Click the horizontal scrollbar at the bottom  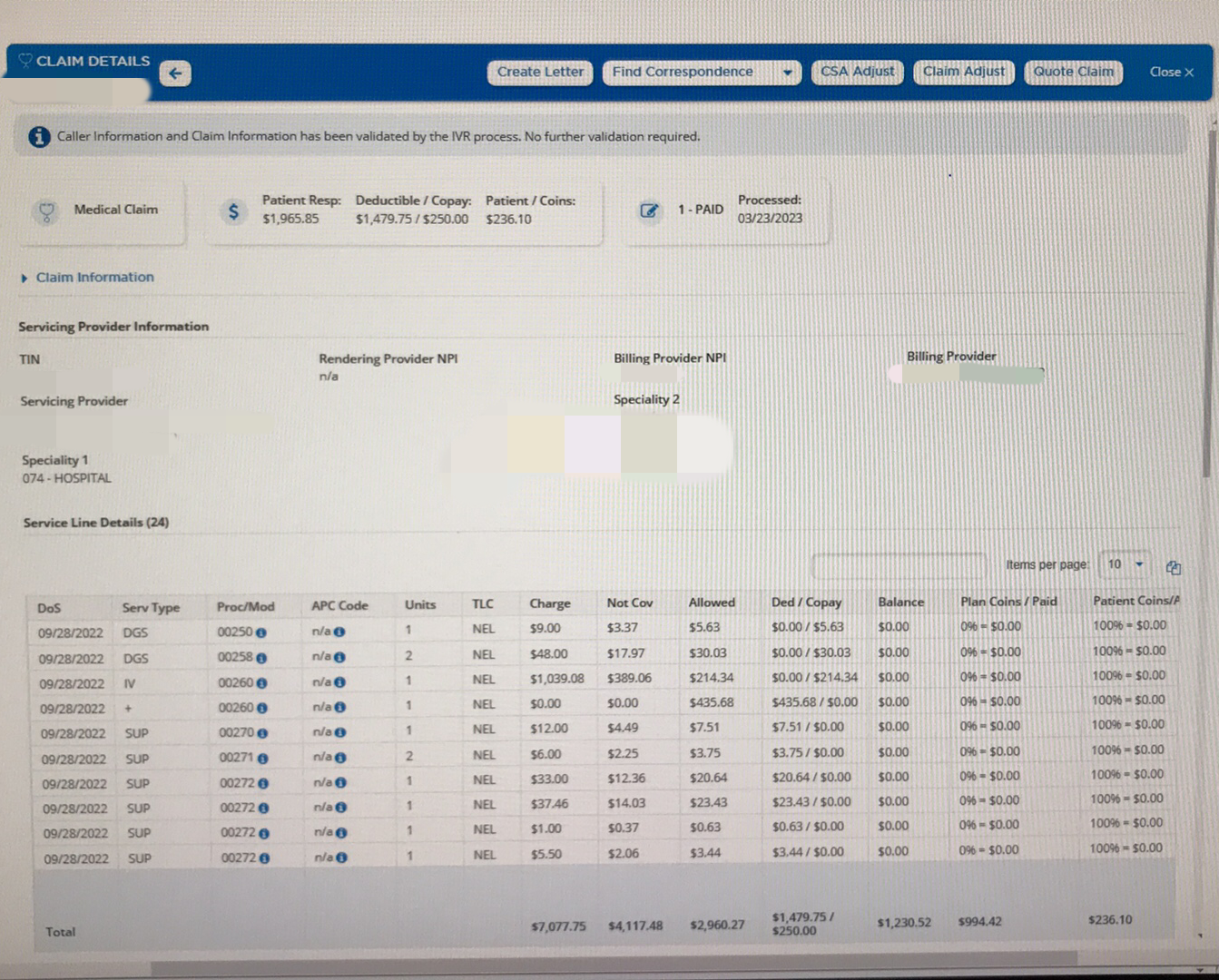point(614,960)
